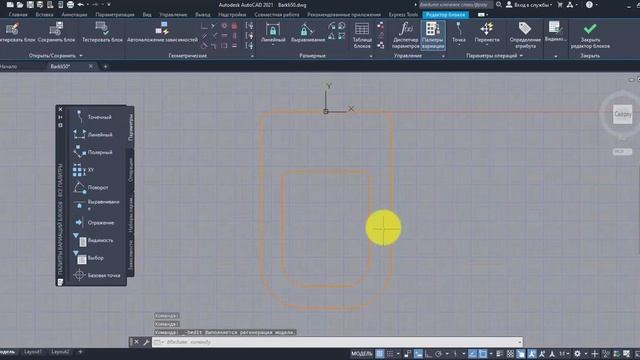Click the Plot (print) icon in Quick Access toolbar
This screenshot has width=640, height=360.
point(70,4)
